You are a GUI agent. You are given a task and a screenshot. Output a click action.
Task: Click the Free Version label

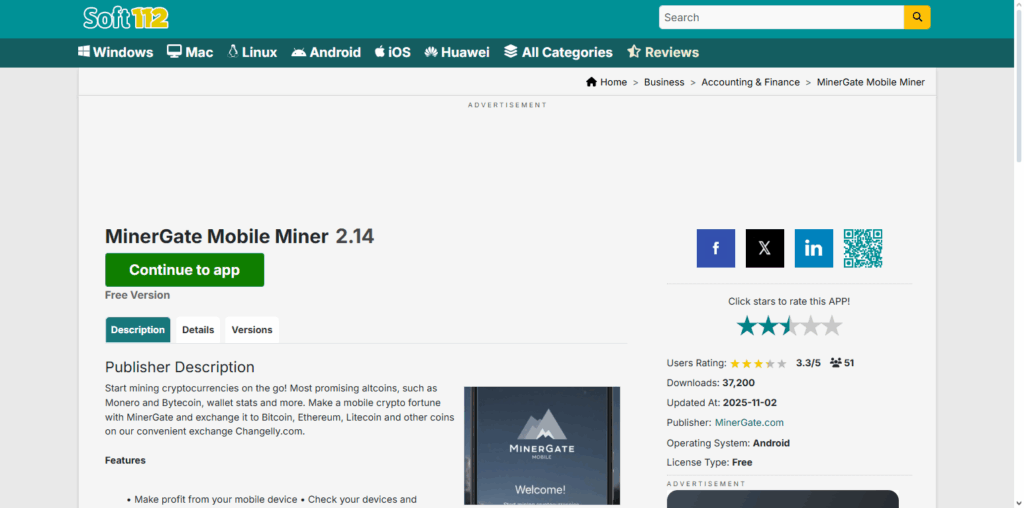(137, 295)
